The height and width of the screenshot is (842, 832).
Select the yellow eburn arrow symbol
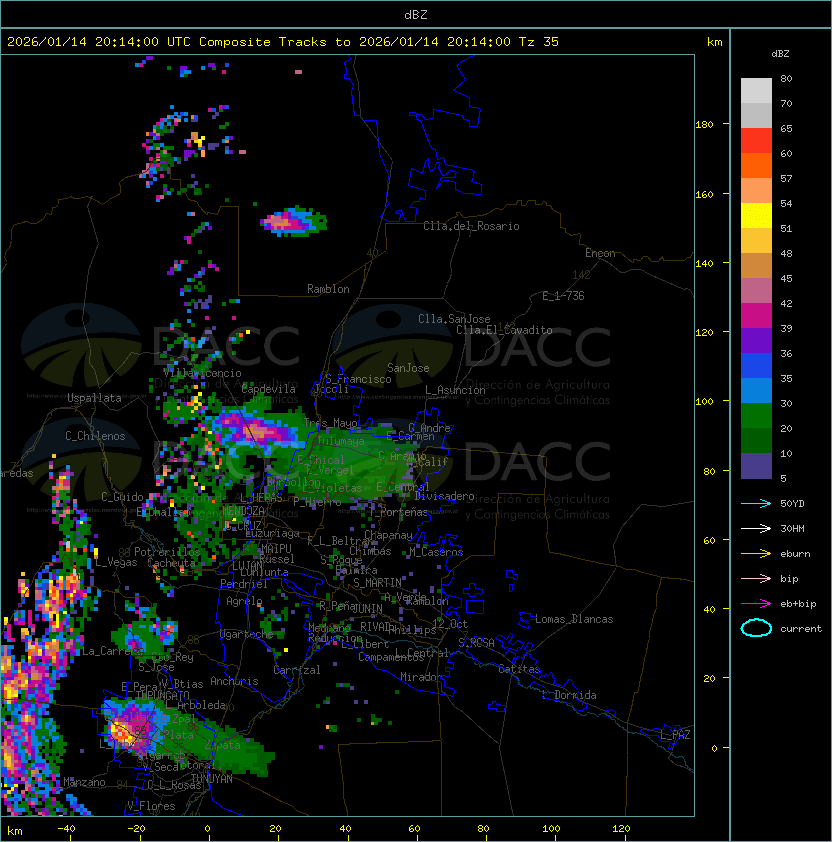coord(756,554)
